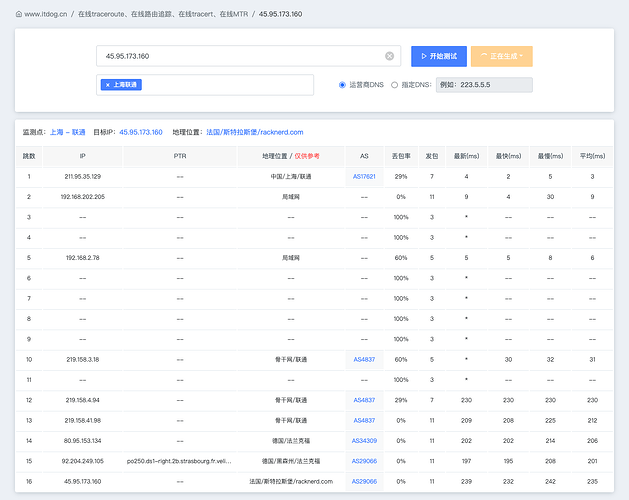
Task: Click 中国/上海/联通 location cell
Action: (291, 177)
